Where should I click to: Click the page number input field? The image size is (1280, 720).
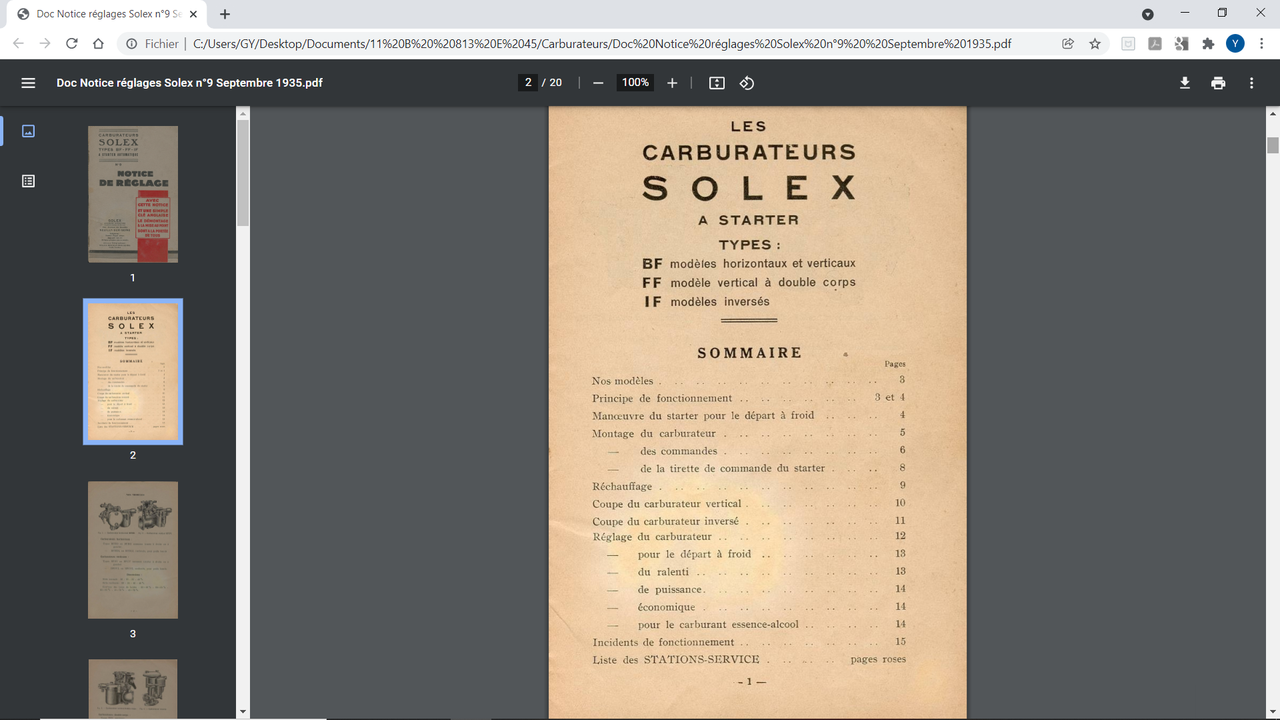[528, 83]
